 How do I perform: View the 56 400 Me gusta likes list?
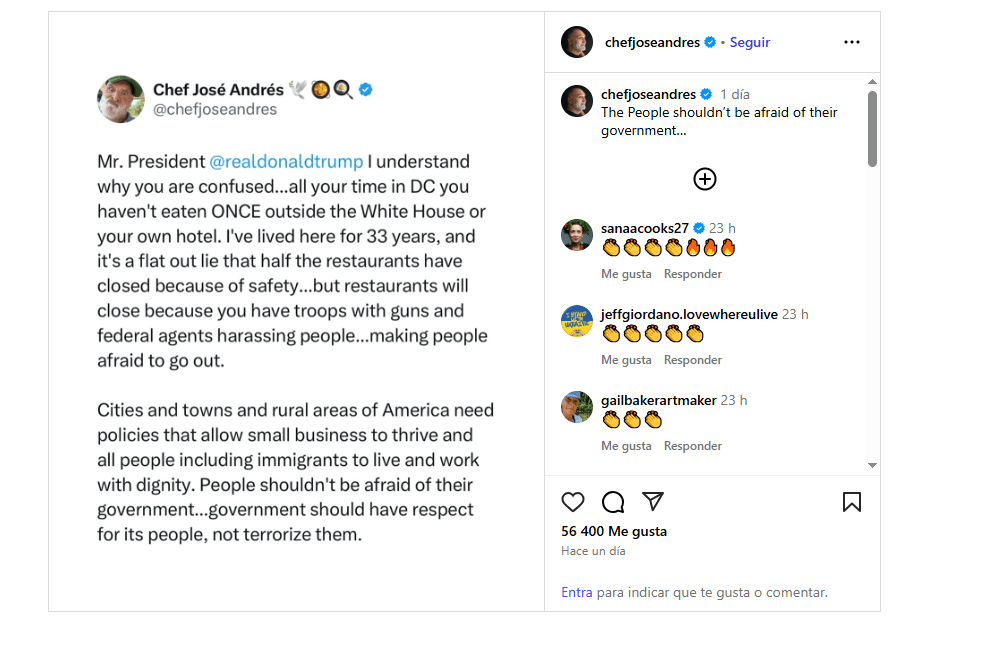coord(614,531)
